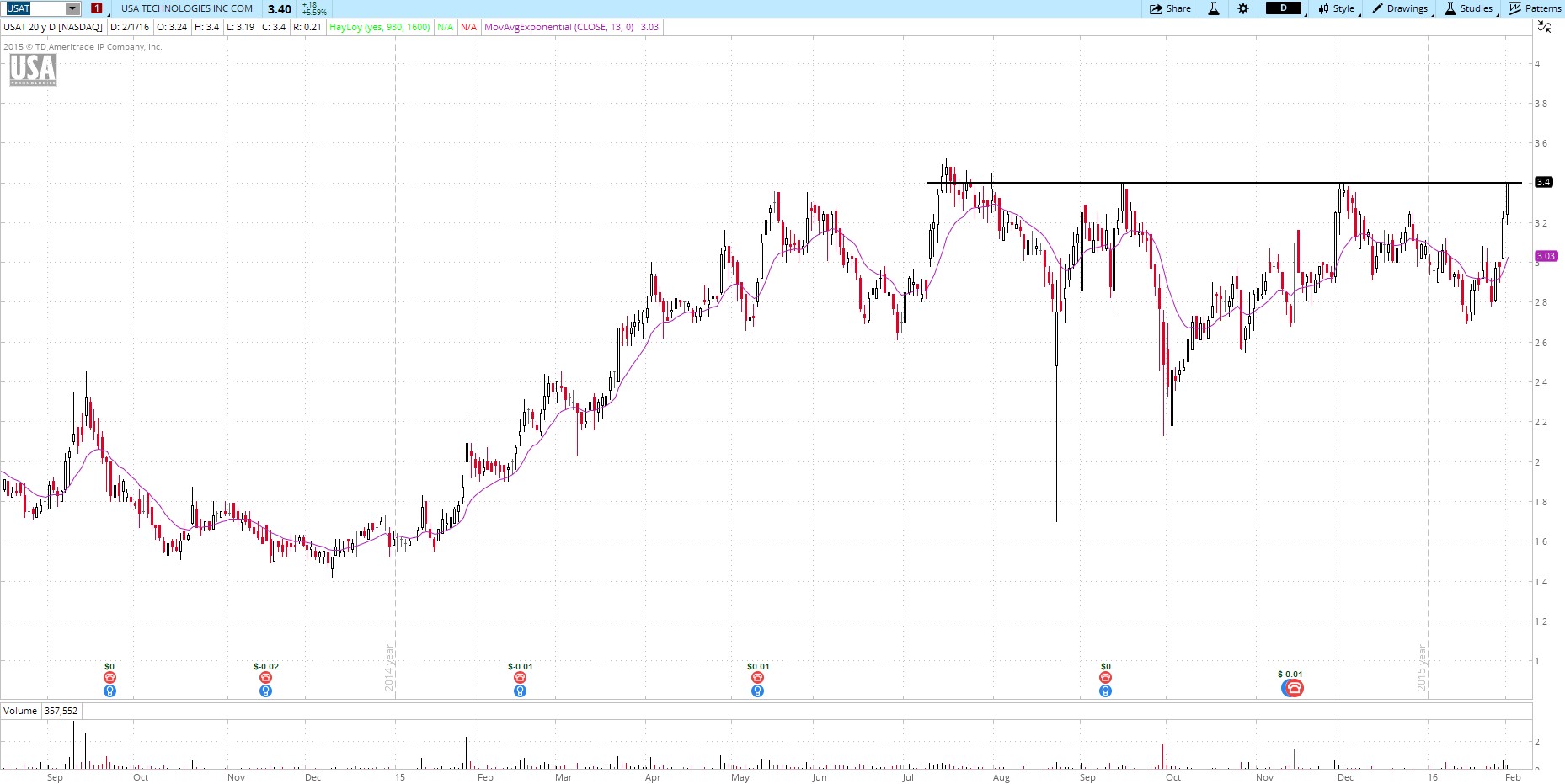Viewport: 1565px width, 784px height.
Task: Open the Style dropdown menu
Action: click(x=1337, y=8)
